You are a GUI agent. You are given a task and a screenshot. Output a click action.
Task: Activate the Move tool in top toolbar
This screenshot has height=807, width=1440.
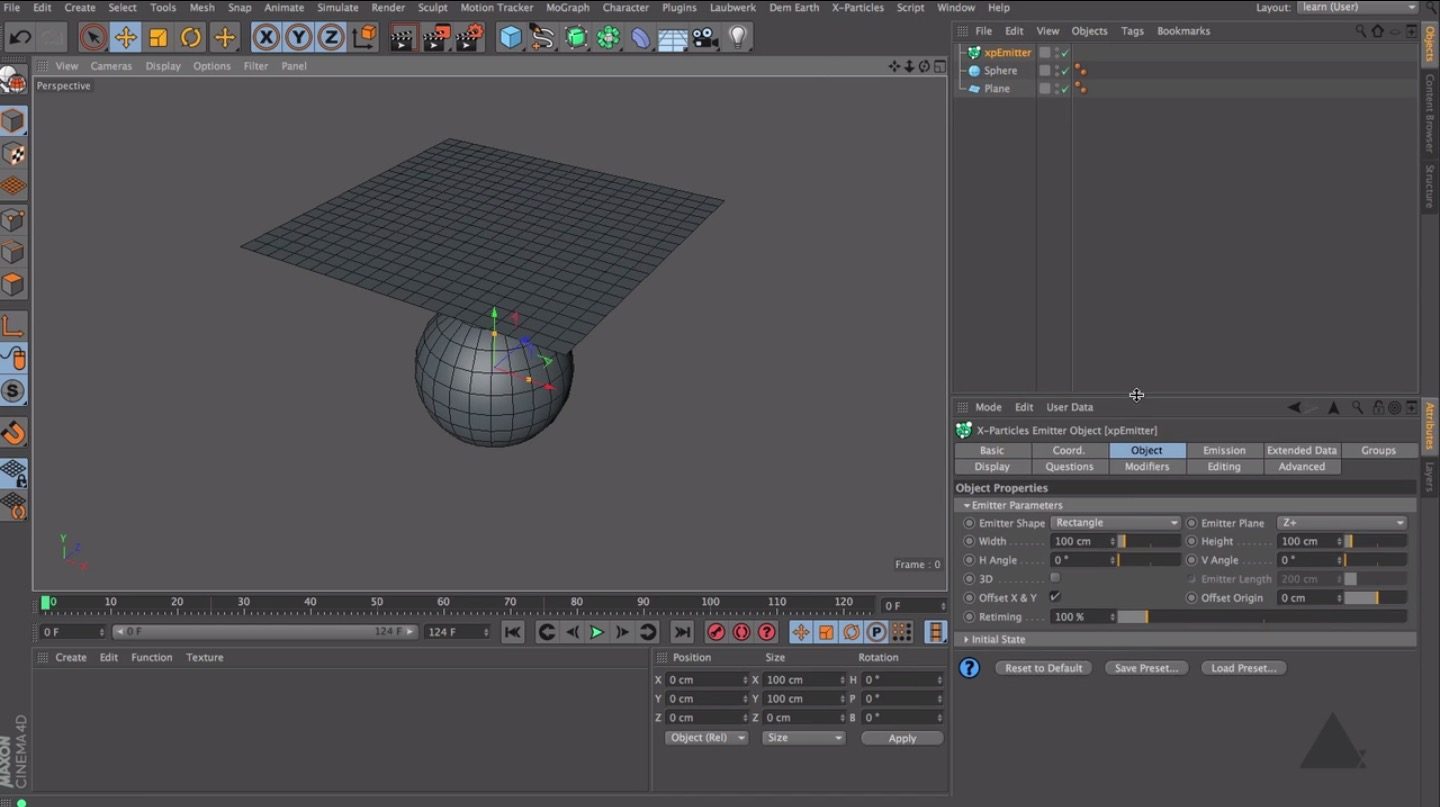click(125, 38)
